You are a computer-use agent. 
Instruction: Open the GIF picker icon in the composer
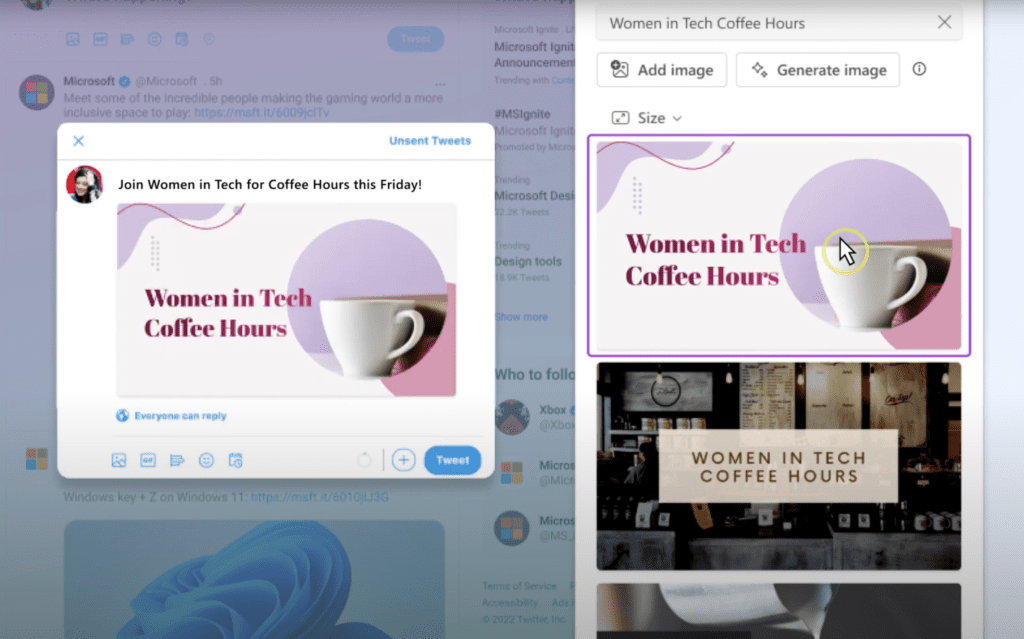[x=147, y=460]
